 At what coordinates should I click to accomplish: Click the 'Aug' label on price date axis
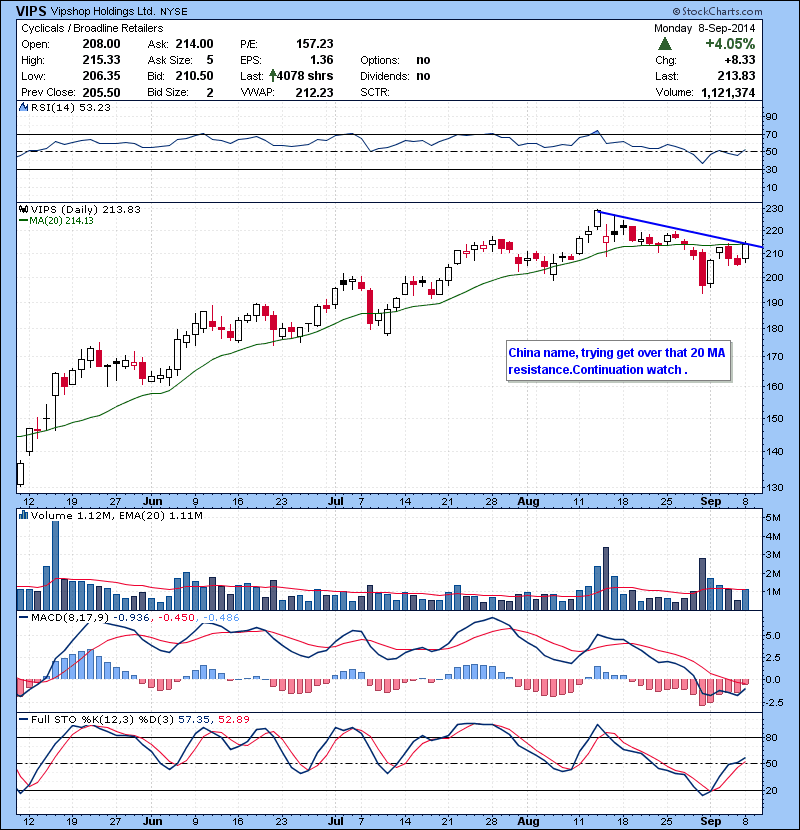(528, 501)
